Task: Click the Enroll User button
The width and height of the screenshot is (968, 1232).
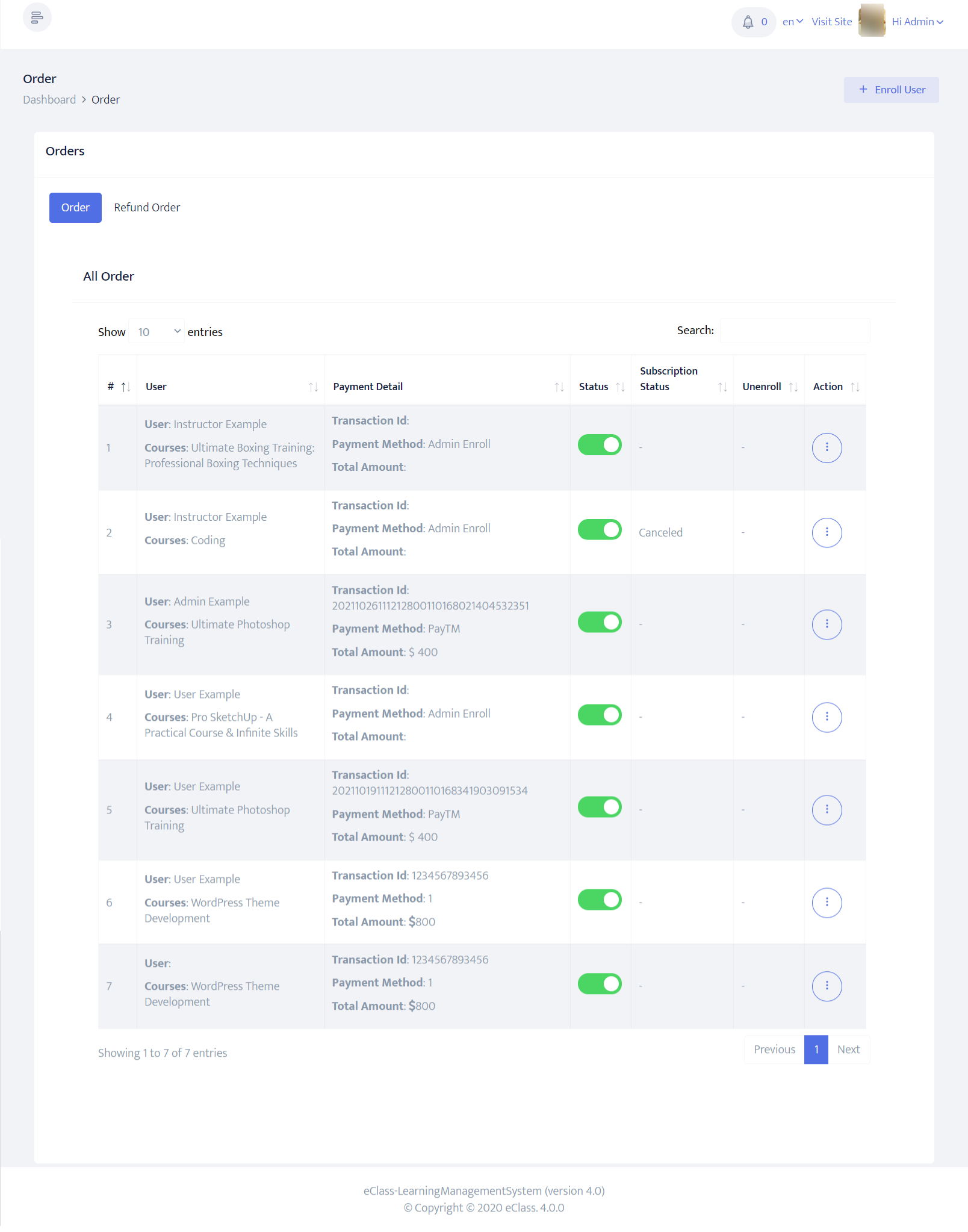Action: pyautogui.click(x=891, y=90)
